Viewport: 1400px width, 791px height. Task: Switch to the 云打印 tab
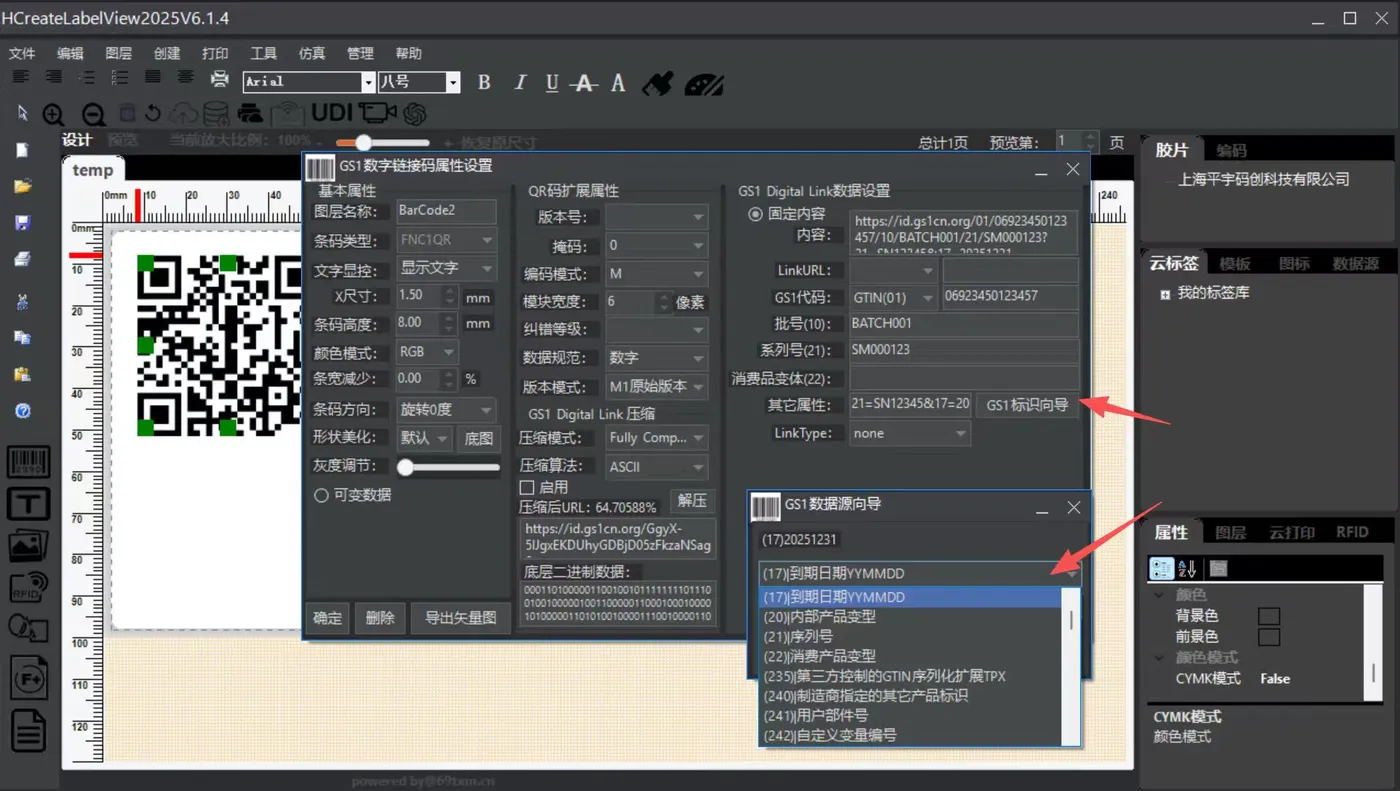click(x=1292, y=533)
